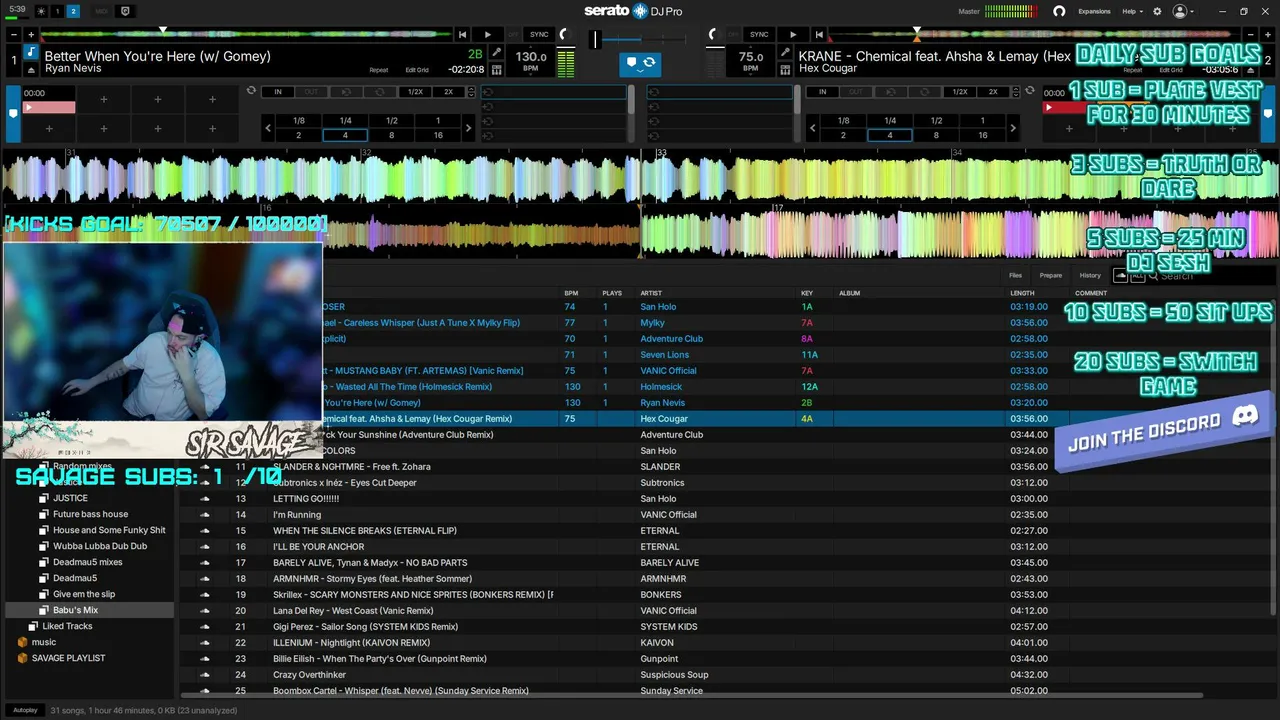Toggle the MIDI button
Screen dimensions: 1280x720
tap(102, 11)
